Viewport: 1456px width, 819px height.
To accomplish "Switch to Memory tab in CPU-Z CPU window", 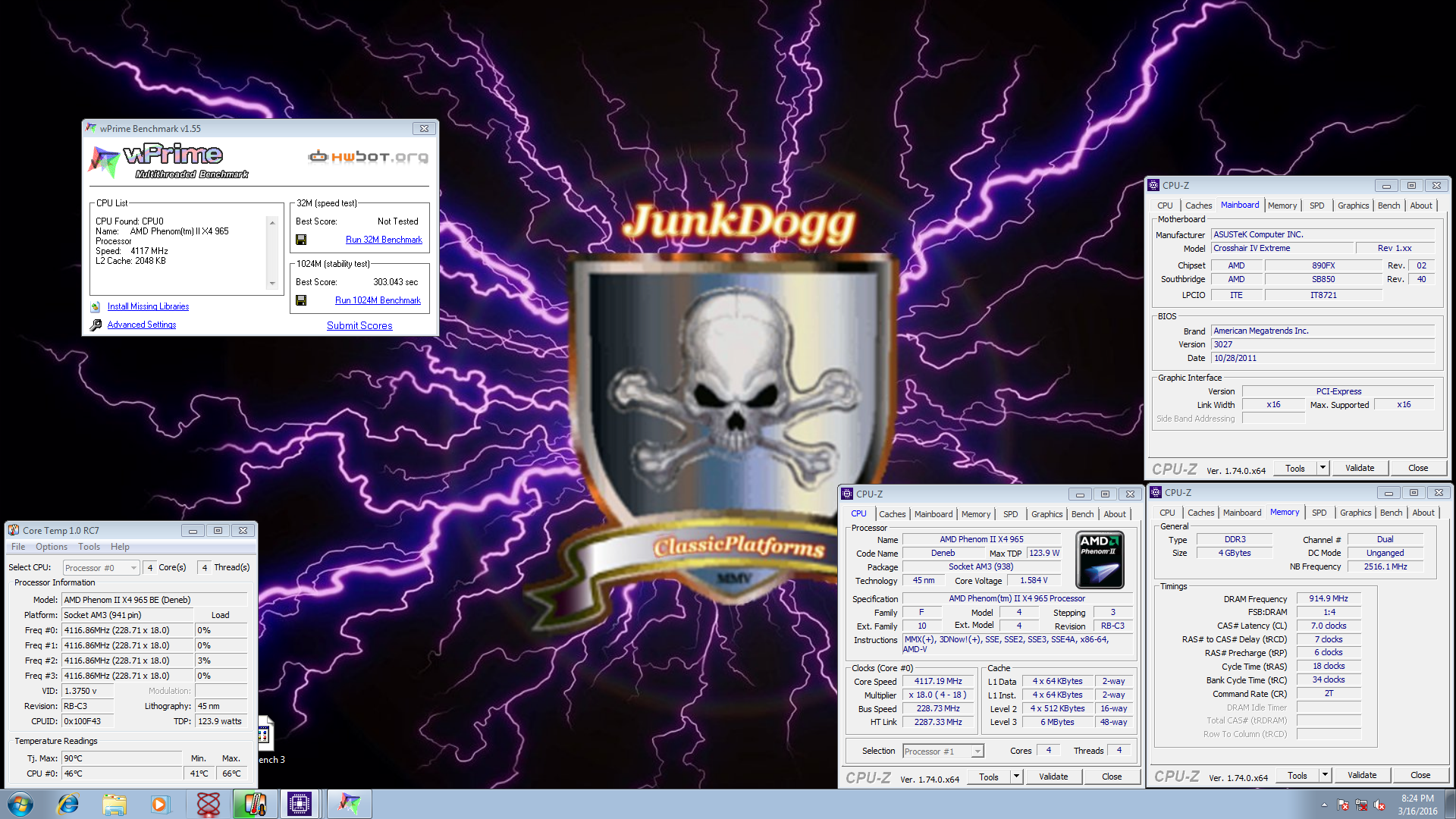I will 975,514.
